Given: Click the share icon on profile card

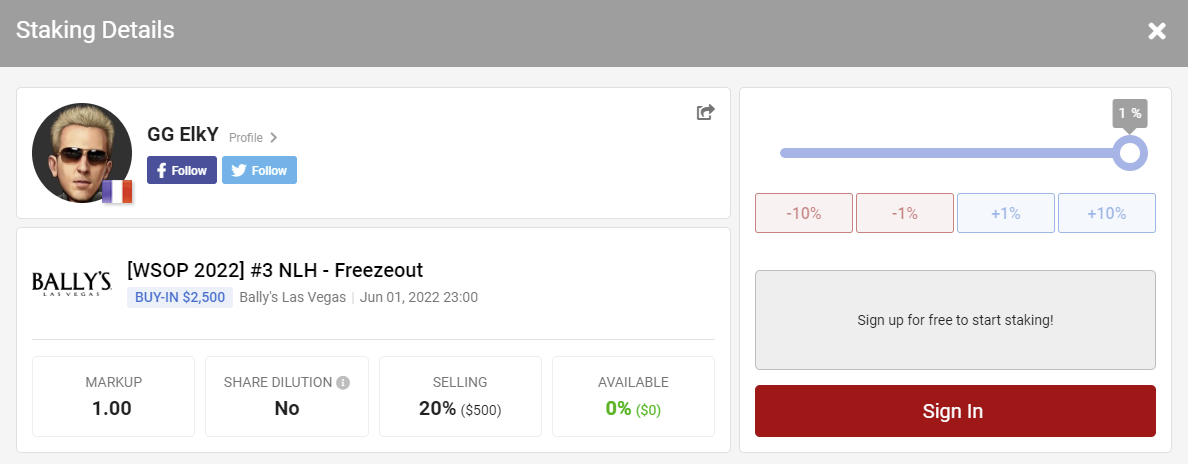Looking at the screenshot, I should click(x=705, y=112).
